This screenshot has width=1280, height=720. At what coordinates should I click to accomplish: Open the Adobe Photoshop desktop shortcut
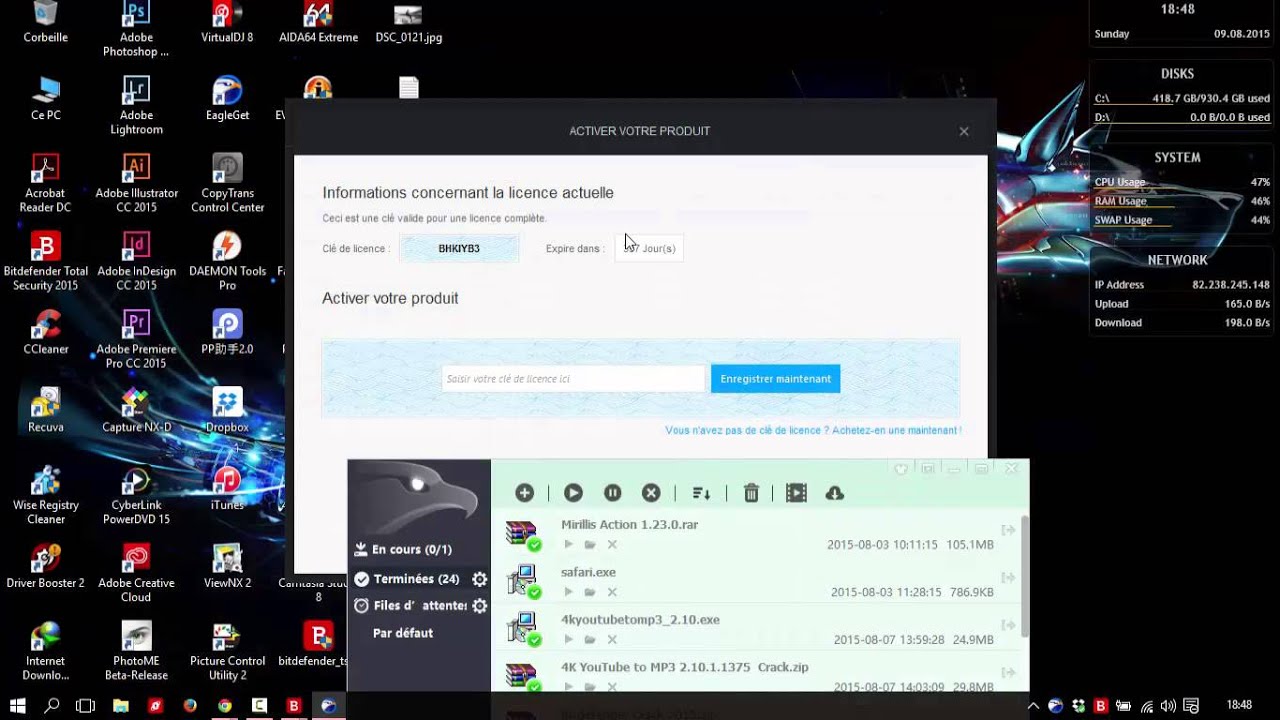point(136,30)
